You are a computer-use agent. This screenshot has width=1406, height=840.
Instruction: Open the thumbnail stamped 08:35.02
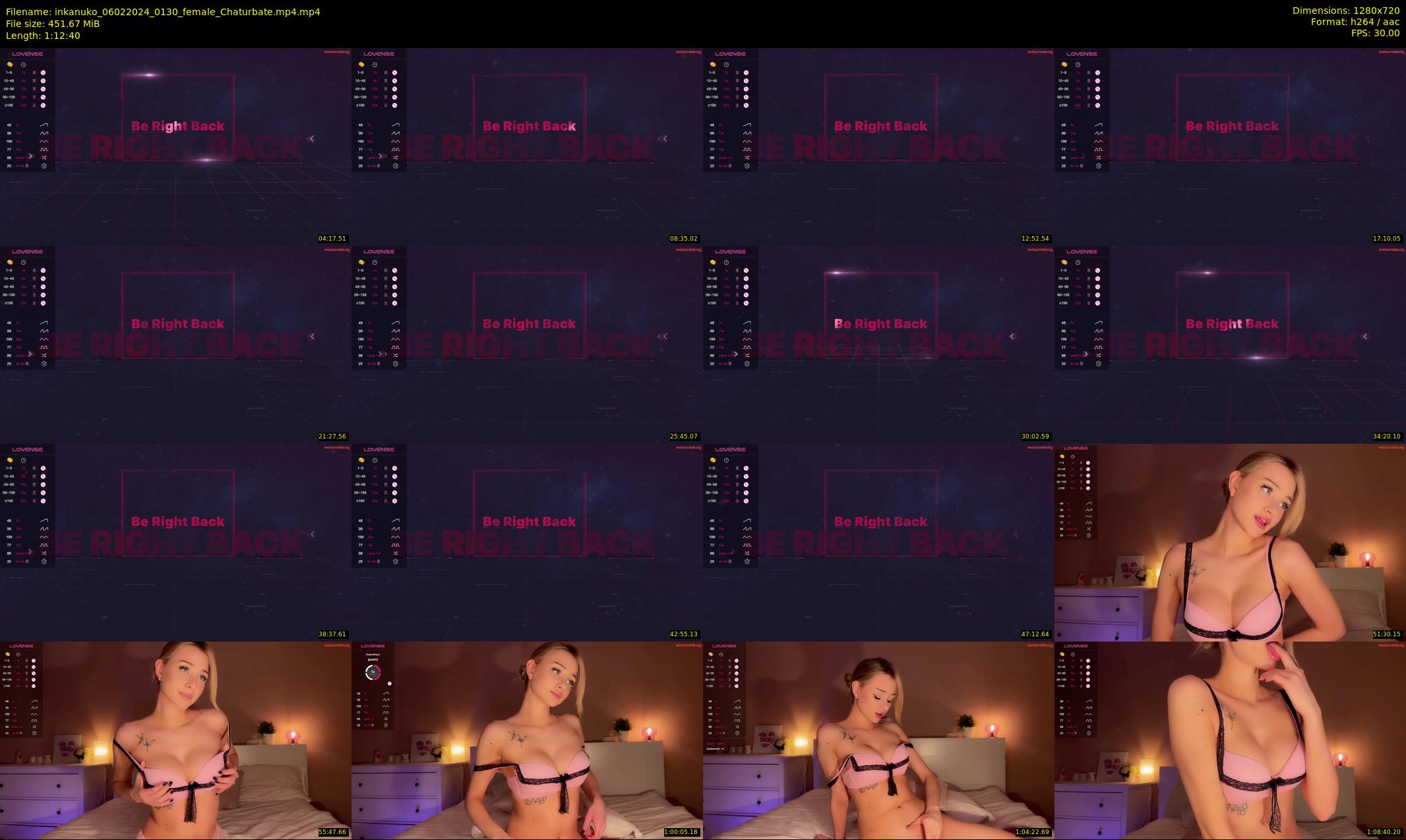527,146
